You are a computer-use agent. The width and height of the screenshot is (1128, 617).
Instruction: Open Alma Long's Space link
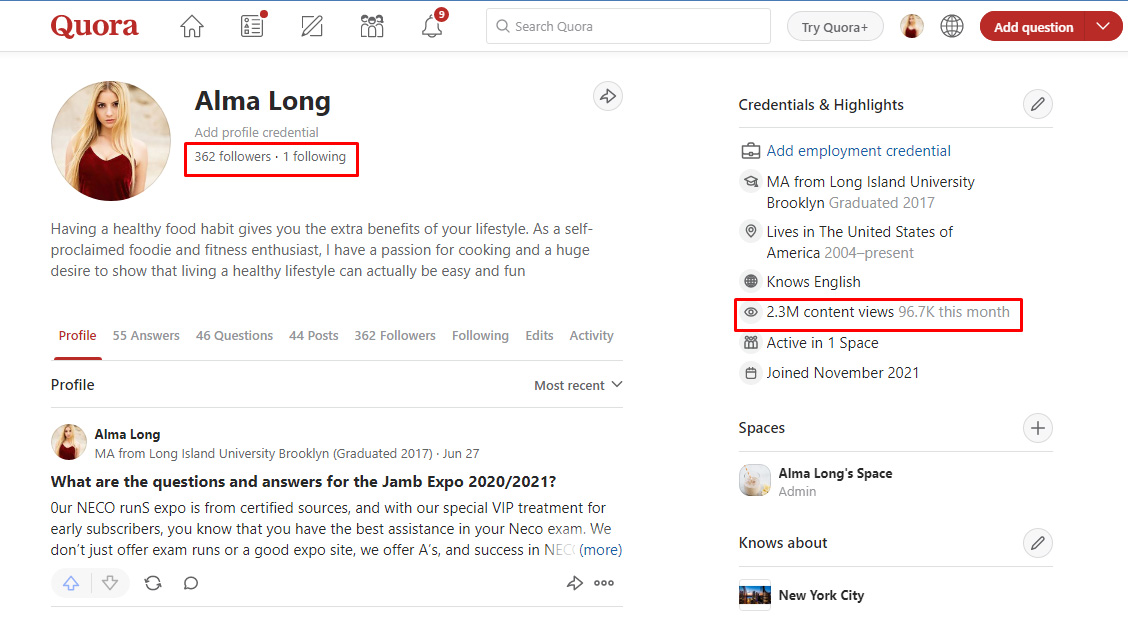[835, 473]
